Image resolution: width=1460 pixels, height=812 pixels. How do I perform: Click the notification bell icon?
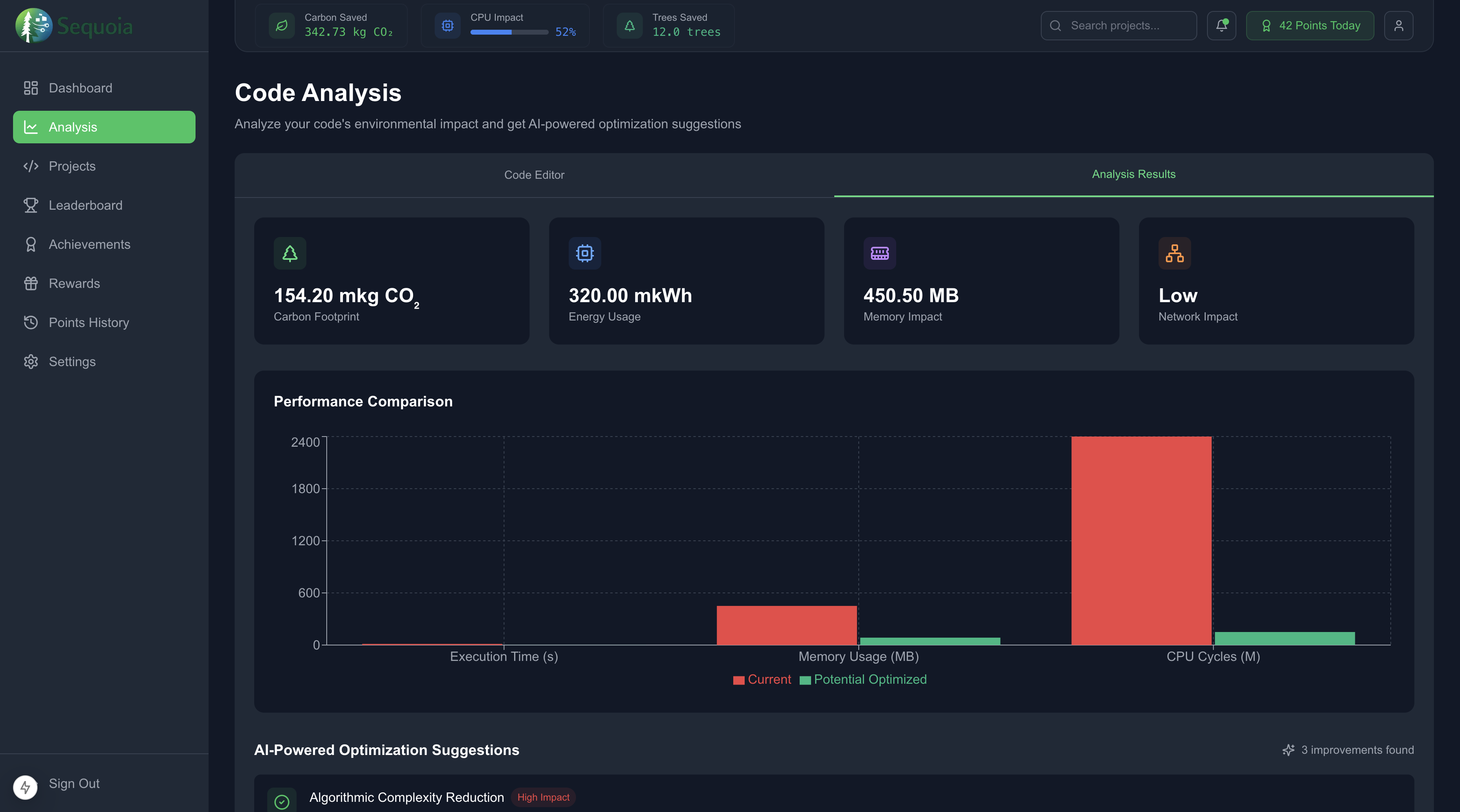1221,26
